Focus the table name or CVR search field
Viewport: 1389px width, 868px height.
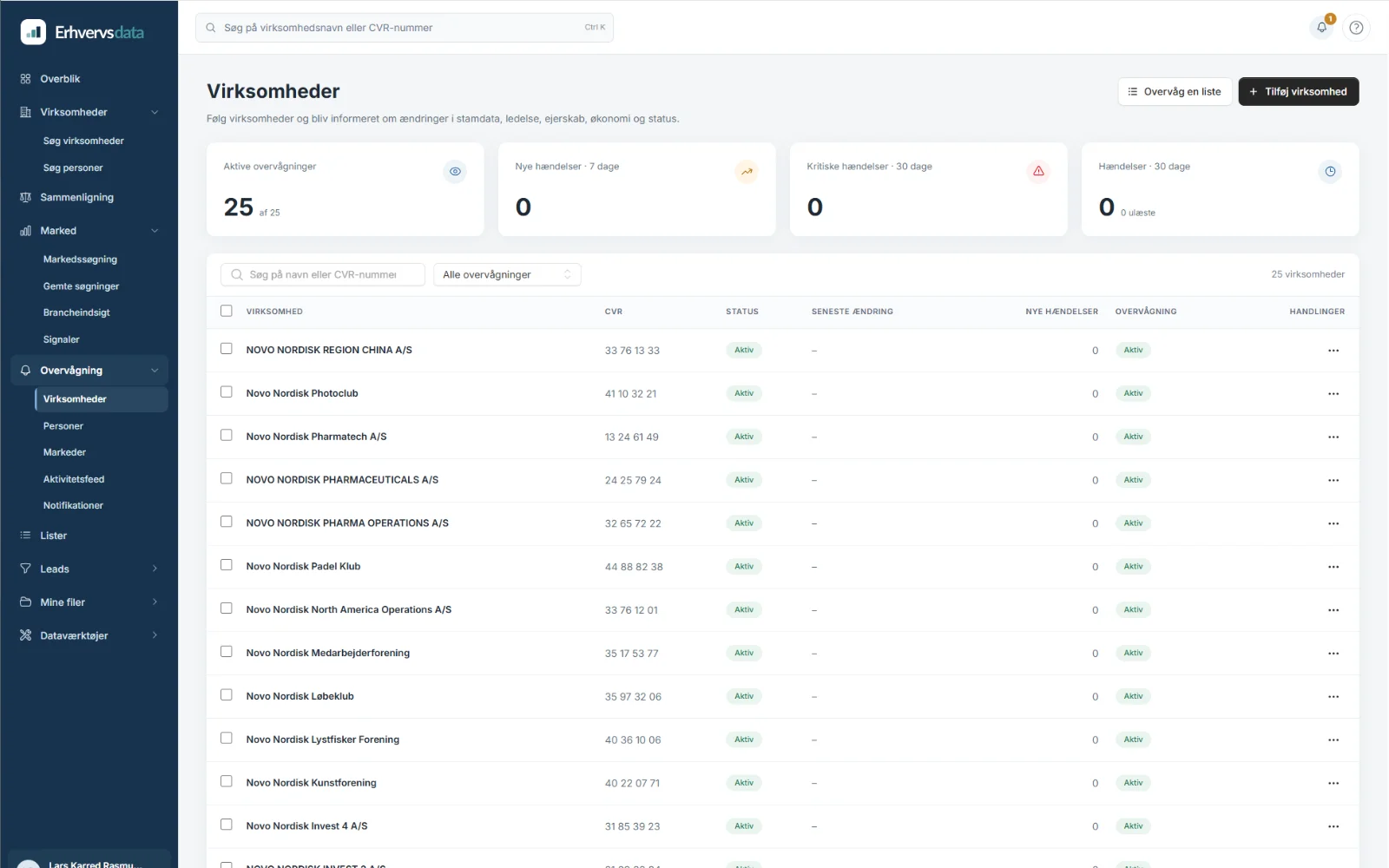323,274
